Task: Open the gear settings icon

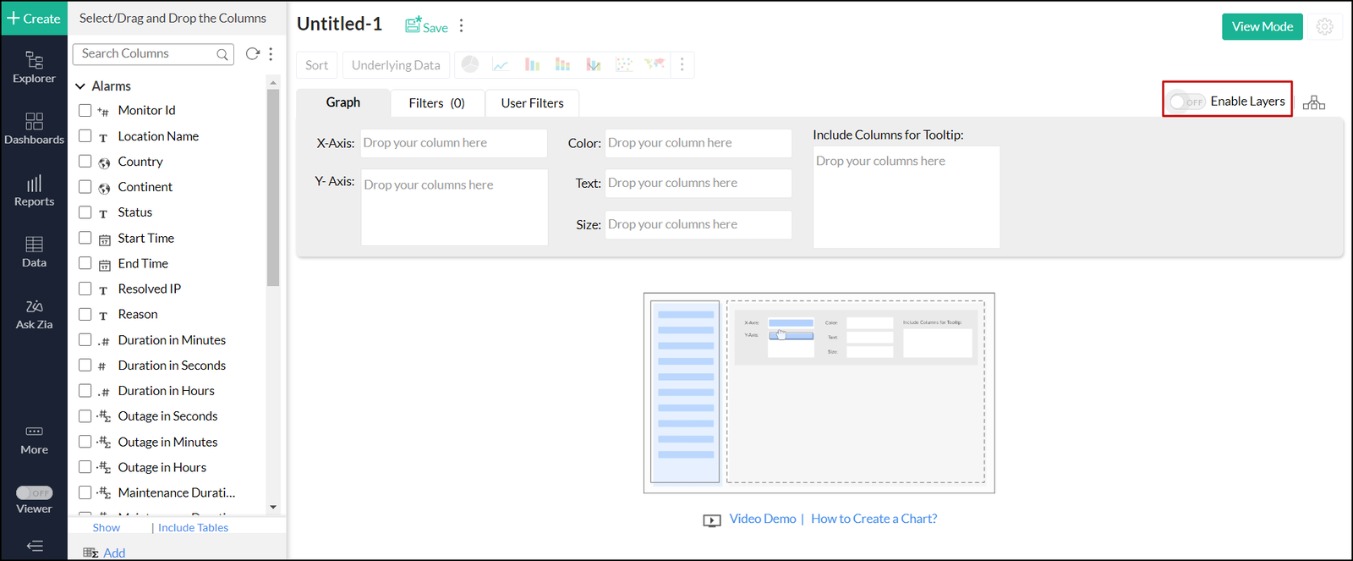Action: 1325,27
